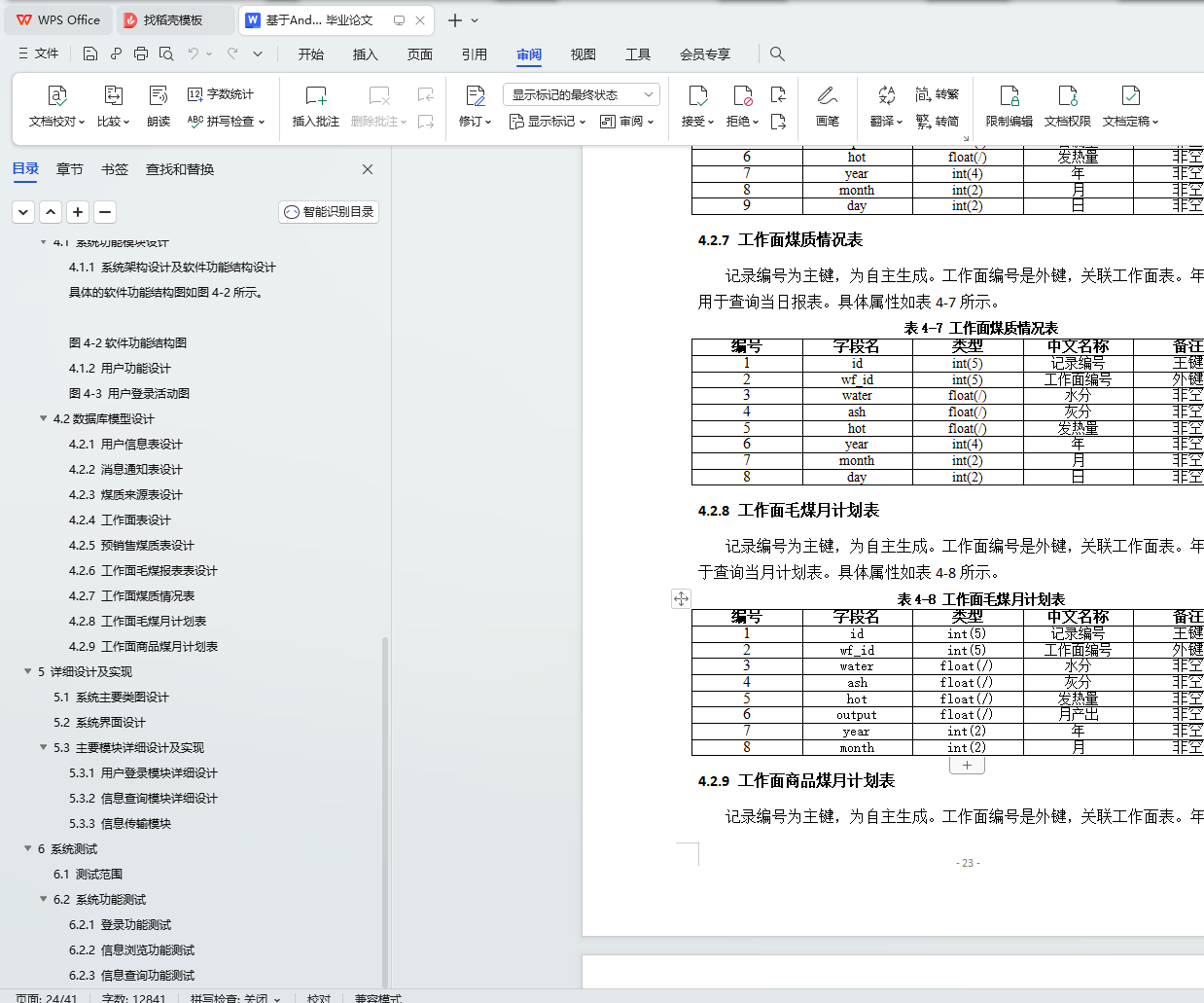Select the 章节 navigation pane tab
This screenshot has height=1003, width=1204.
pyautogui.click(x=70, y=169)
